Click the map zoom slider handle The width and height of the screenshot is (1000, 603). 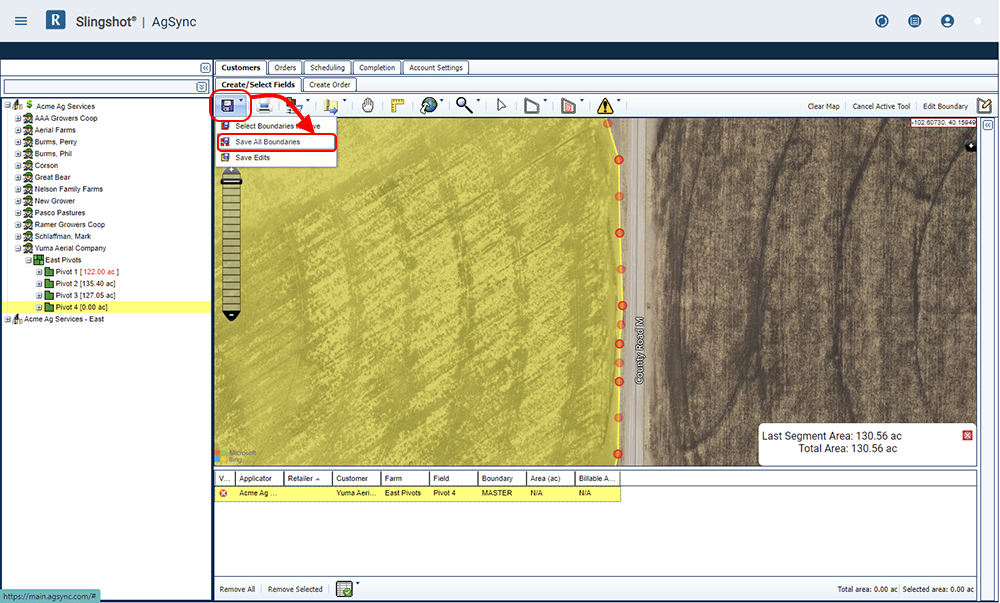click(x=232, y=182)
